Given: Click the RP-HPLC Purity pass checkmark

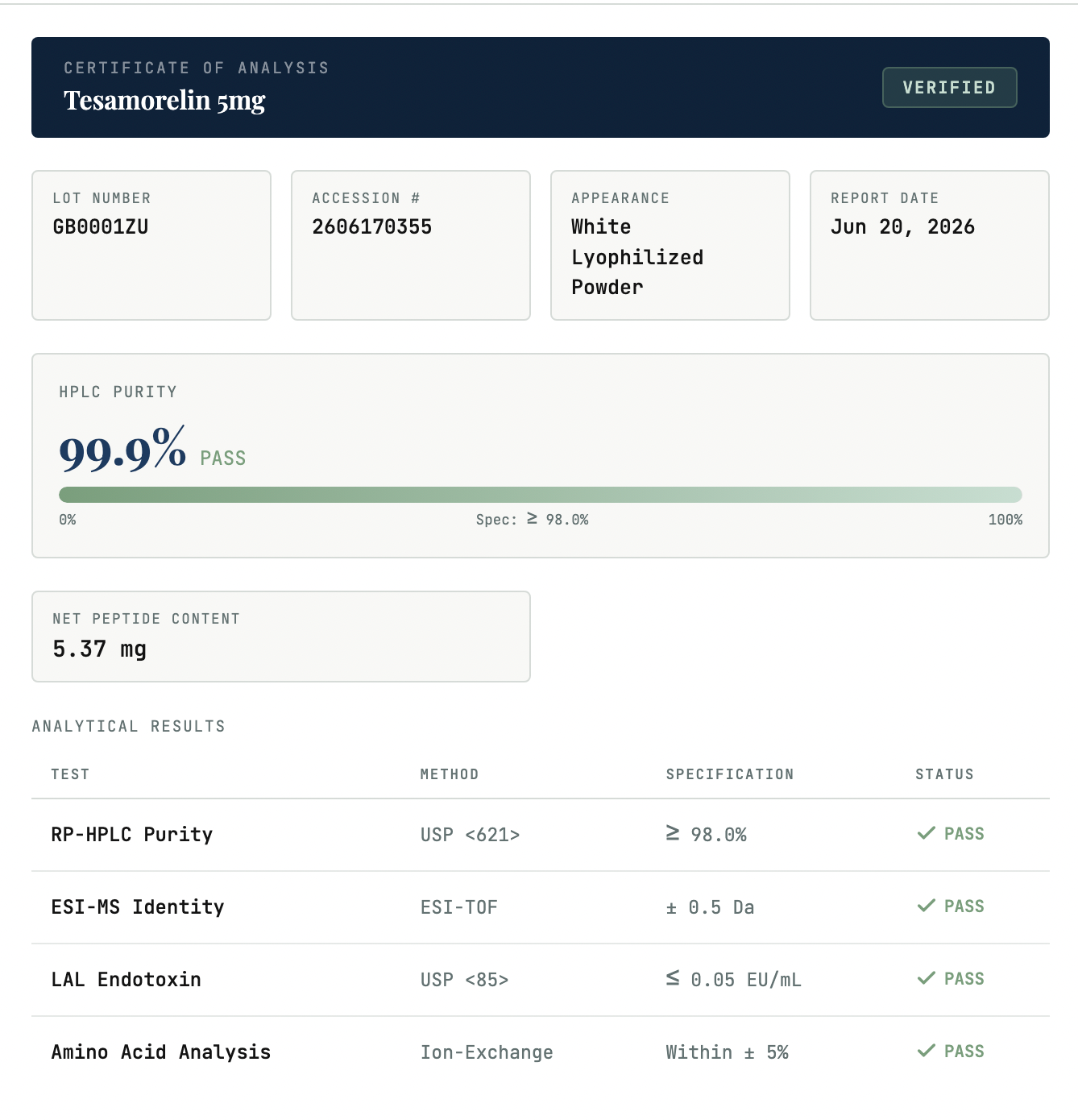Looking at the screenshot, I should pos(927,833).
